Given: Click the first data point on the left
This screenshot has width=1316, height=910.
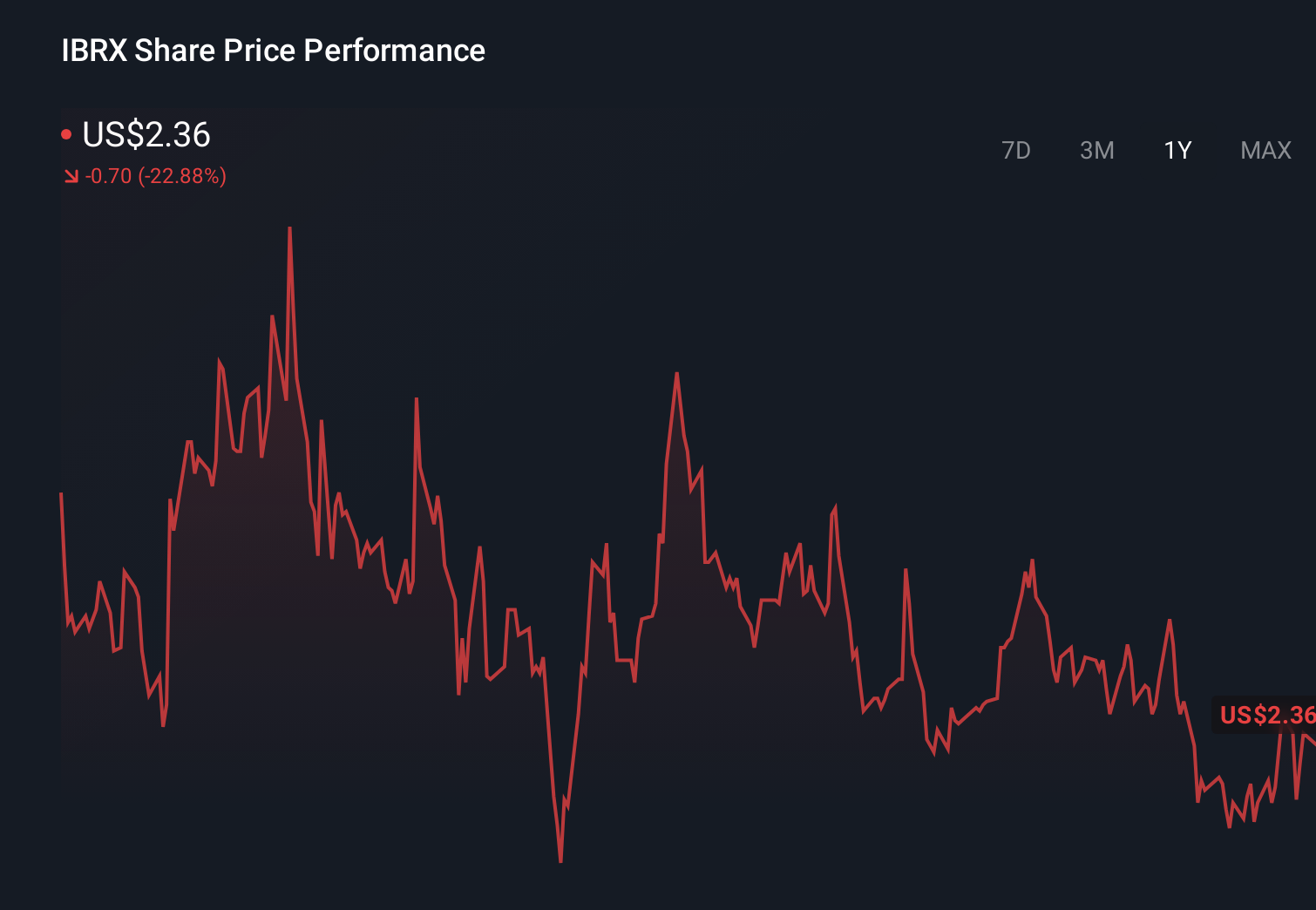Looking at the screenshot, I should pos(61,492).
